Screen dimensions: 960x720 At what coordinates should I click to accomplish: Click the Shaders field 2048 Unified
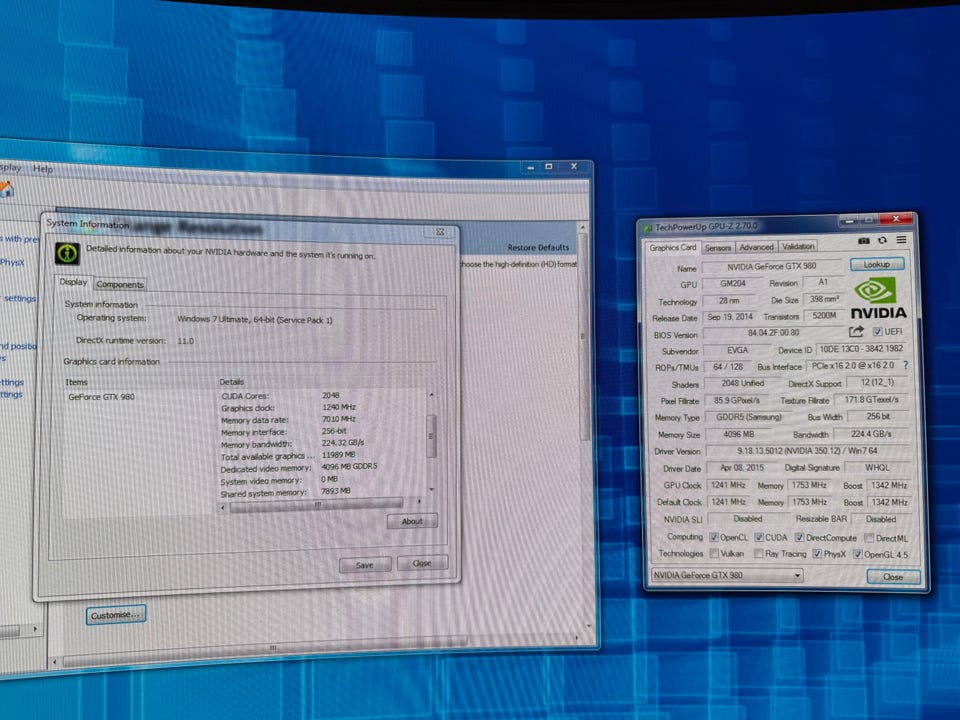[743, 383]
